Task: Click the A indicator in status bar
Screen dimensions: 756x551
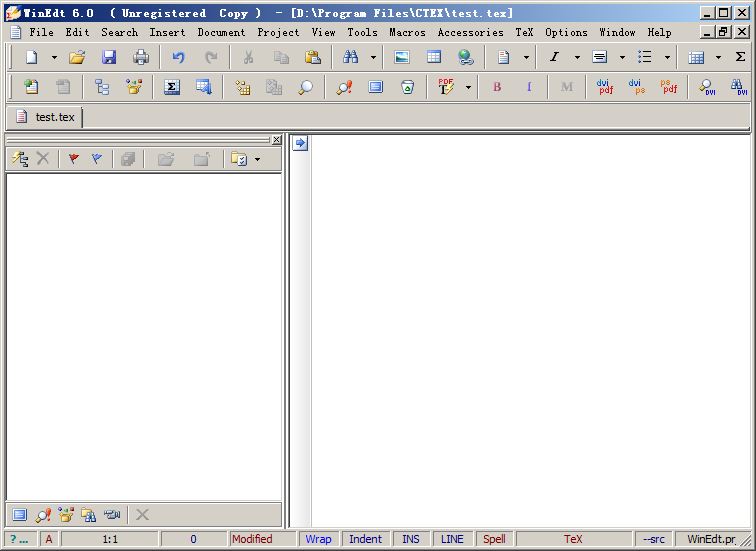Action: coord(49,539)
